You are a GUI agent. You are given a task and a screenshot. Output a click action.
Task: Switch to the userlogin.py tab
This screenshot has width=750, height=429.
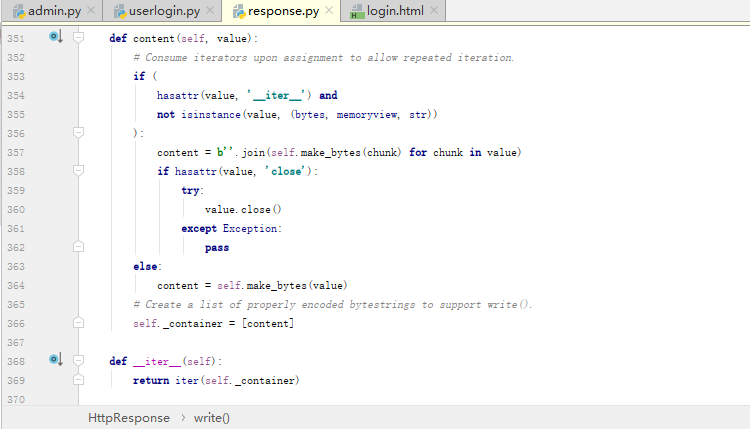point(164,11)
